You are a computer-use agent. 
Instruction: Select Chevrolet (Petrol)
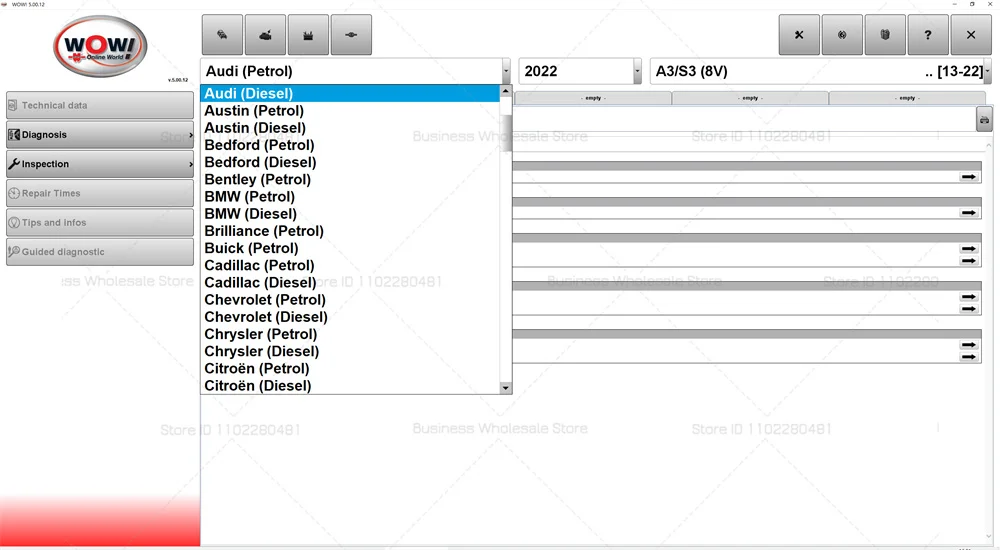pyautogui.click(x=350, y=300)
